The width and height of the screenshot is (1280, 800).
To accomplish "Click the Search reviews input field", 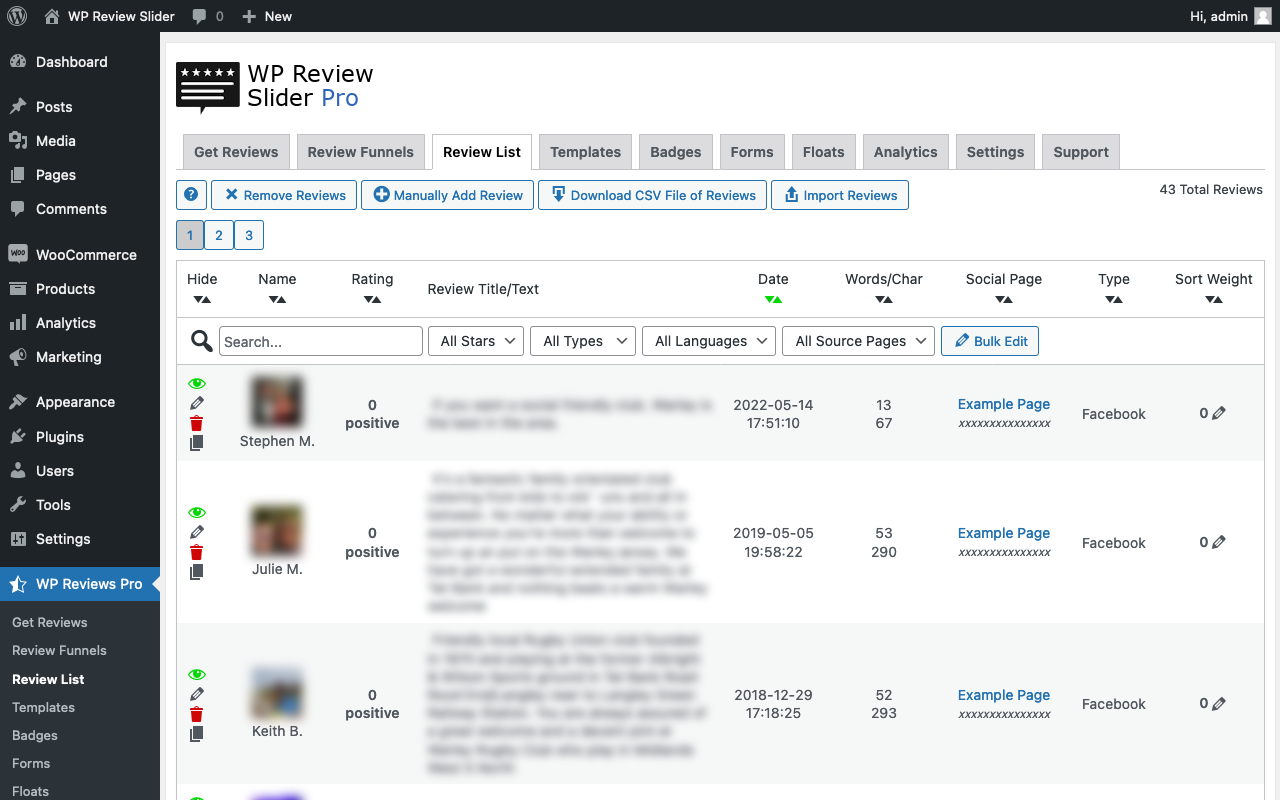I will pos(321,341).
